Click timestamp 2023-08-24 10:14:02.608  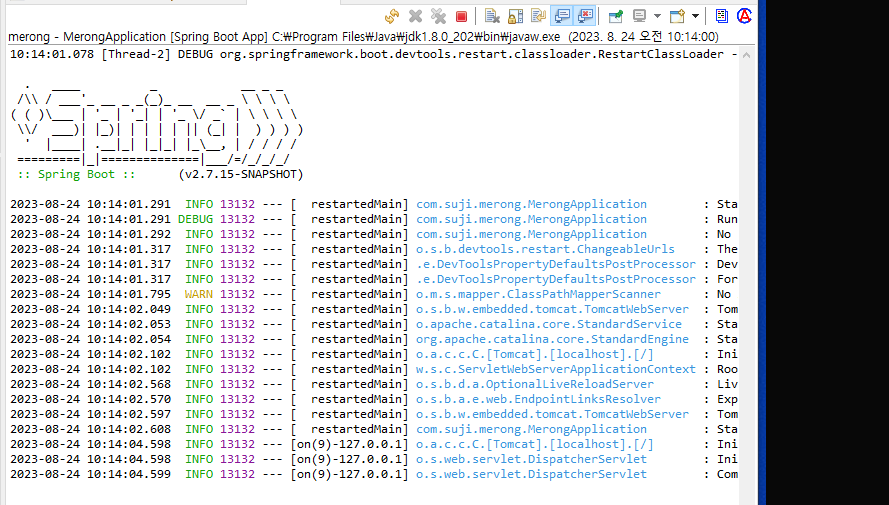coord(90,429)
